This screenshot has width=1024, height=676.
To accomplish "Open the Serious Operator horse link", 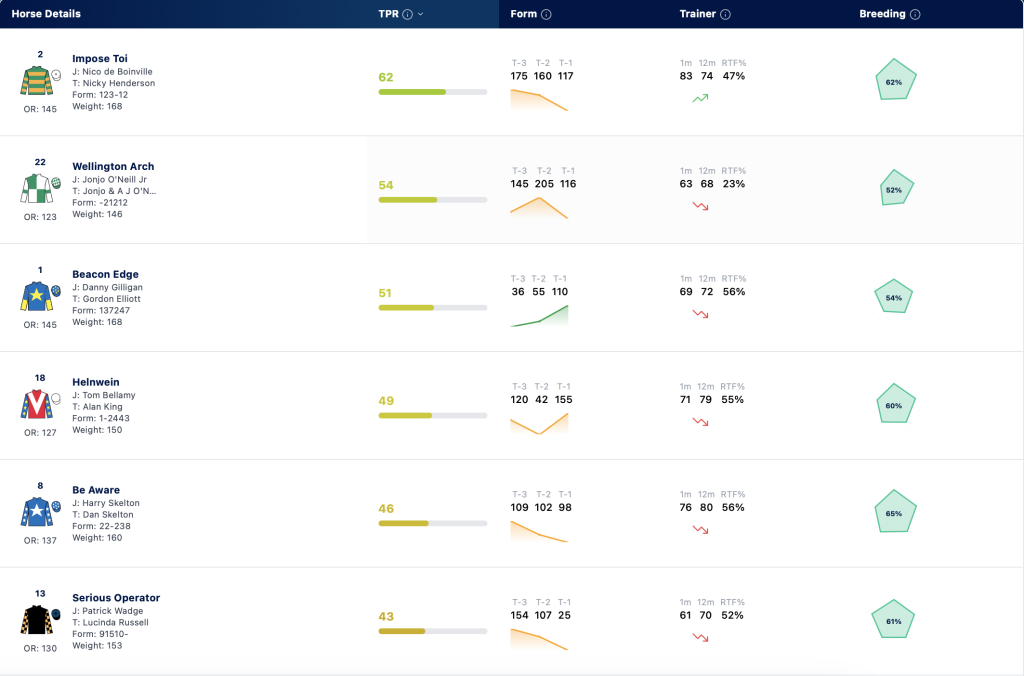I will point(116,597).
